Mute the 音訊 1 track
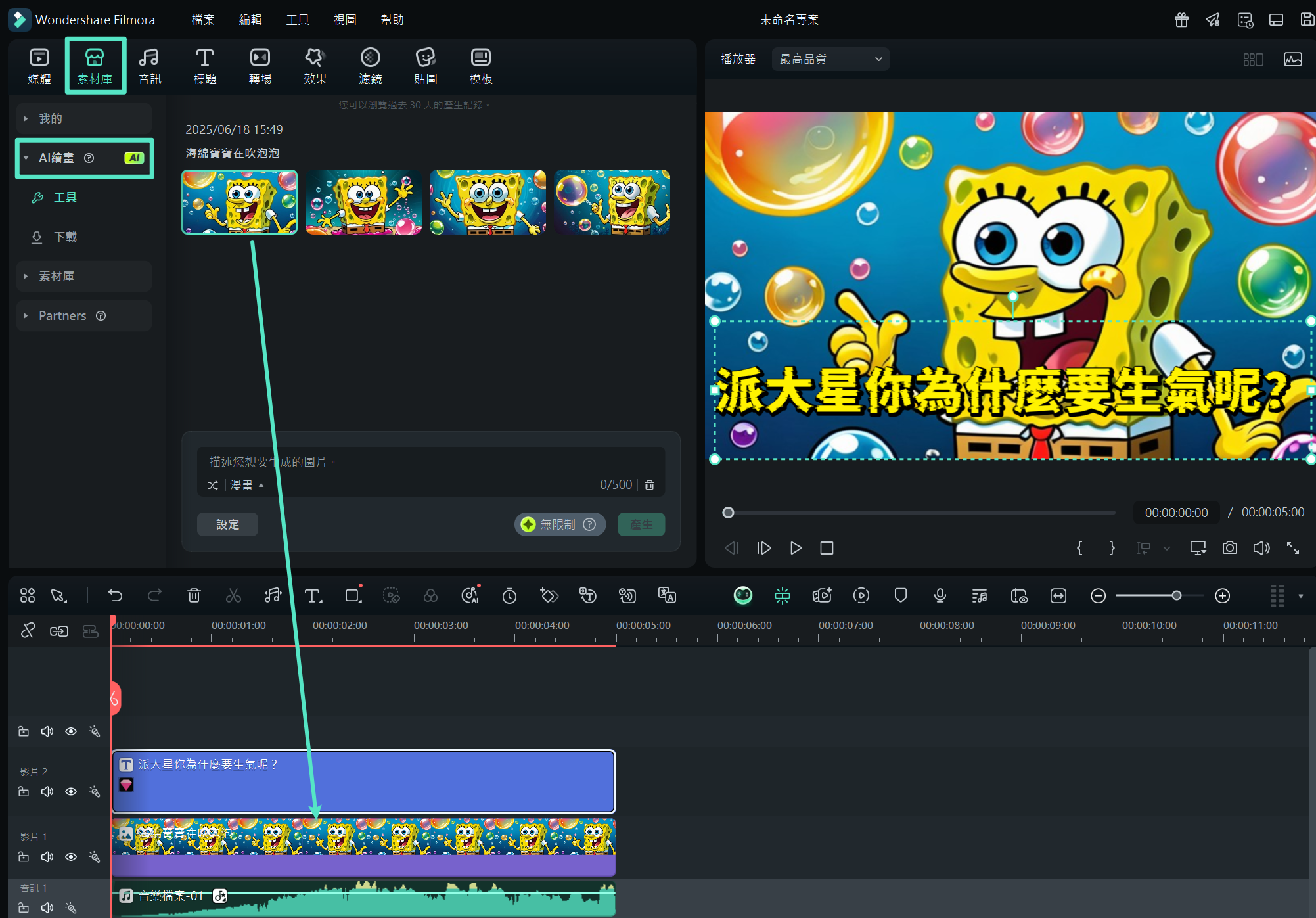The image size is (1316, 918). 47,907
